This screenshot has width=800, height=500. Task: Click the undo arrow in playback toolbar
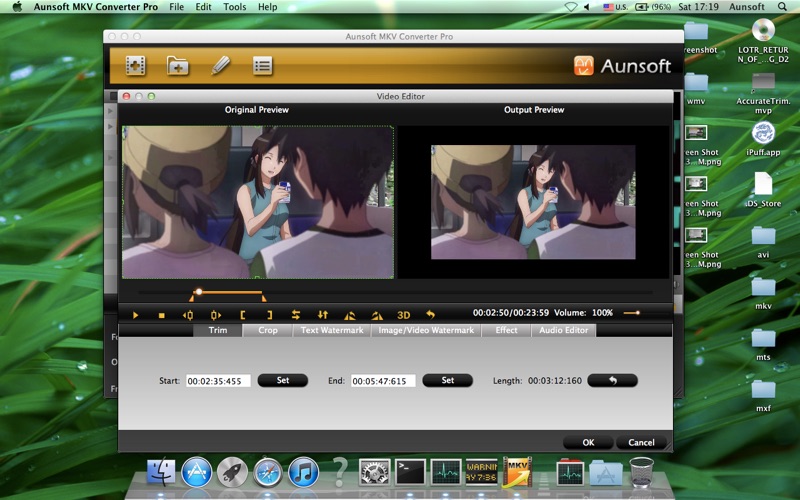430,315
